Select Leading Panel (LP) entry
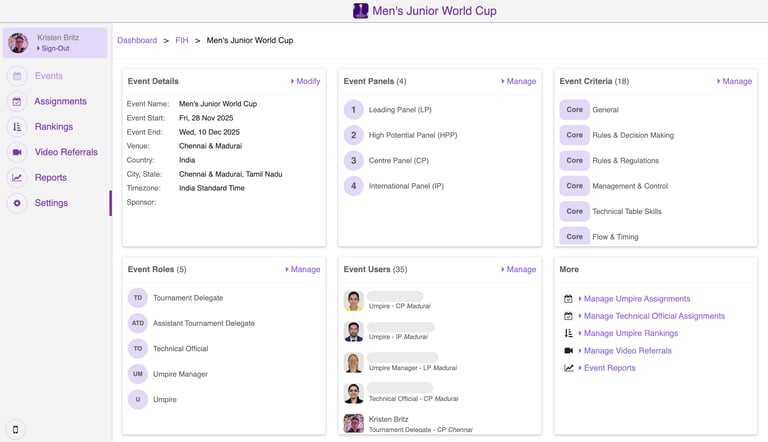The height and width of the screenshot is (442, 768). pos(399,110)
